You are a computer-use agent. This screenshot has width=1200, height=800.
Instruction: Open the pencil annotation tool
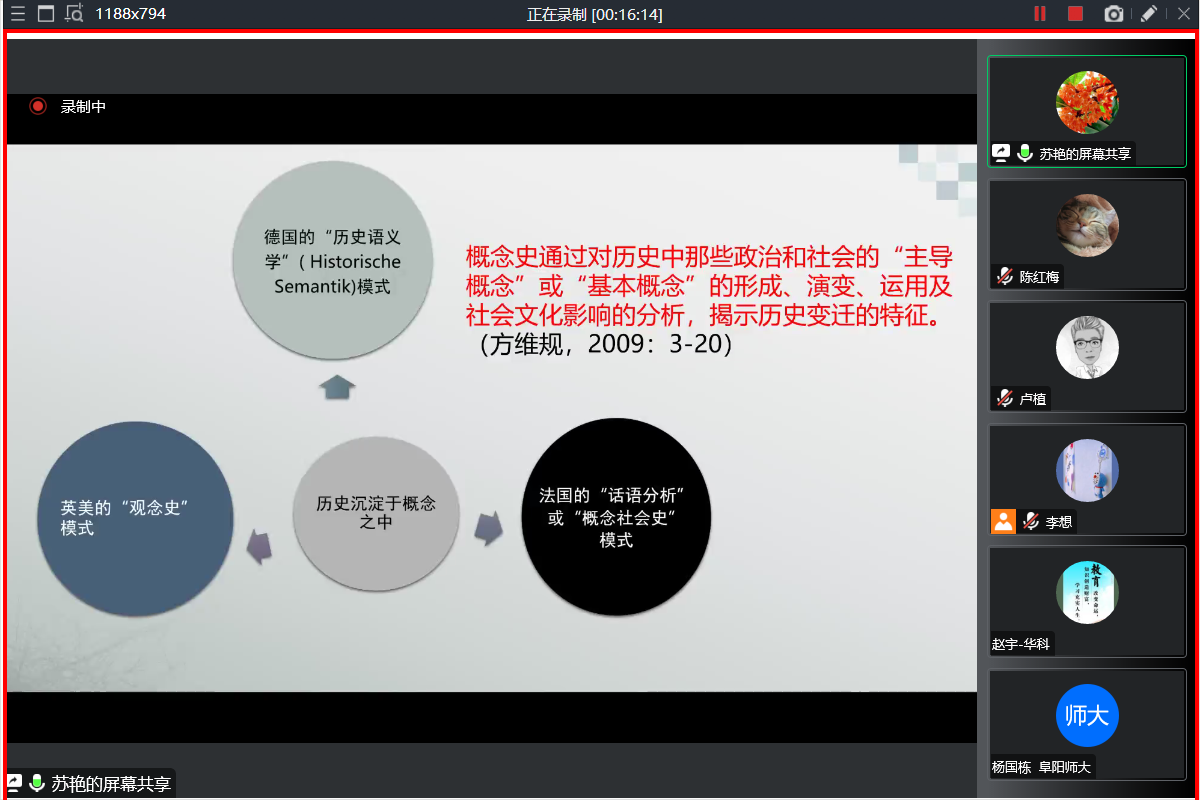pos(1149,14)
